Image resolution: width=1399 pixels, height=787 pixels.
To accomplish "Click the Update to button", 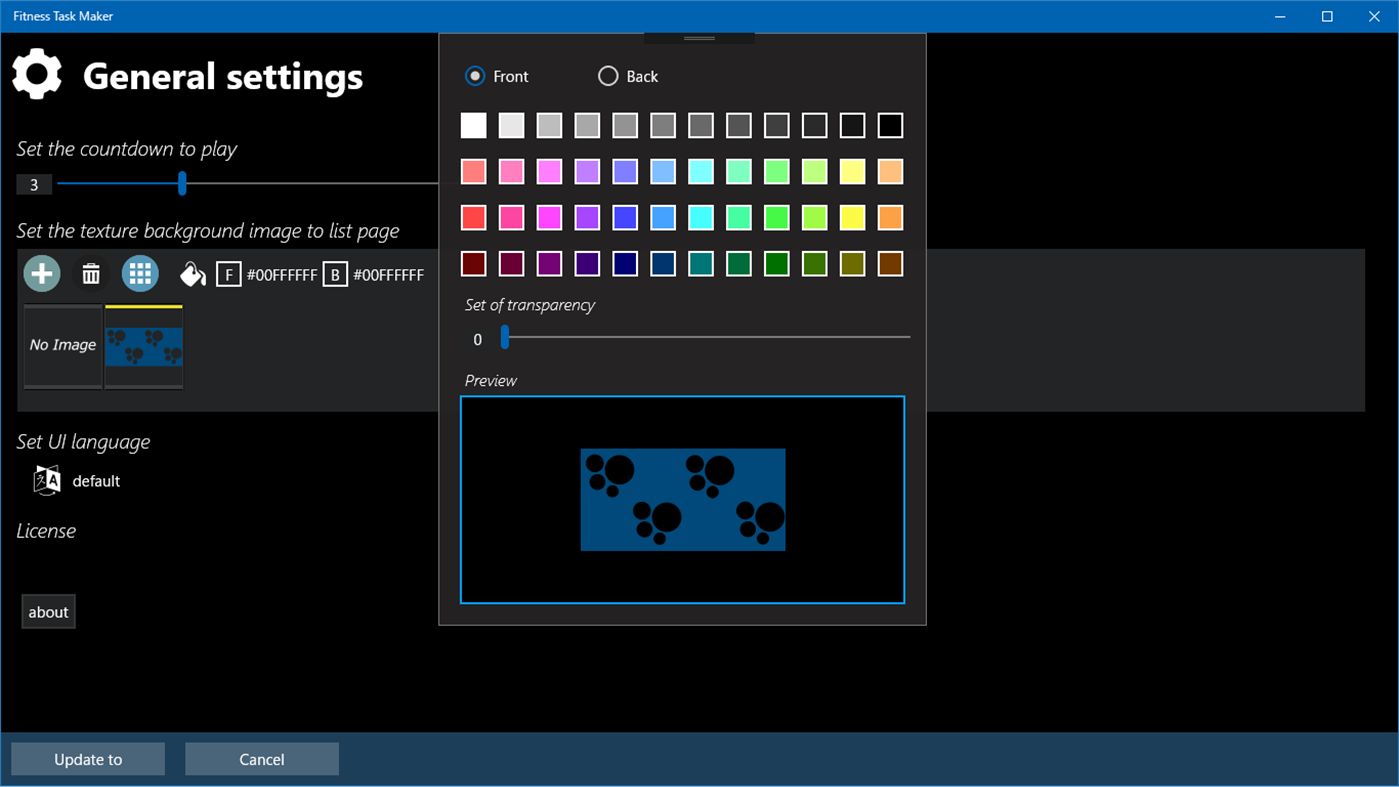I will [88, 759].
